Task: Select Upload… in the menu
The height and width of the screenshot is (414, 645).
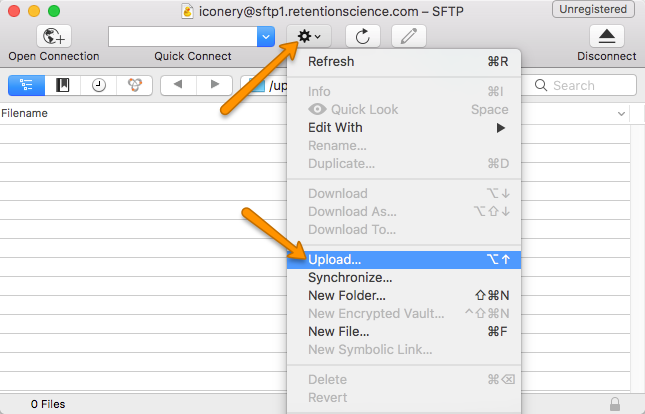Action: [x=404, y=260]
